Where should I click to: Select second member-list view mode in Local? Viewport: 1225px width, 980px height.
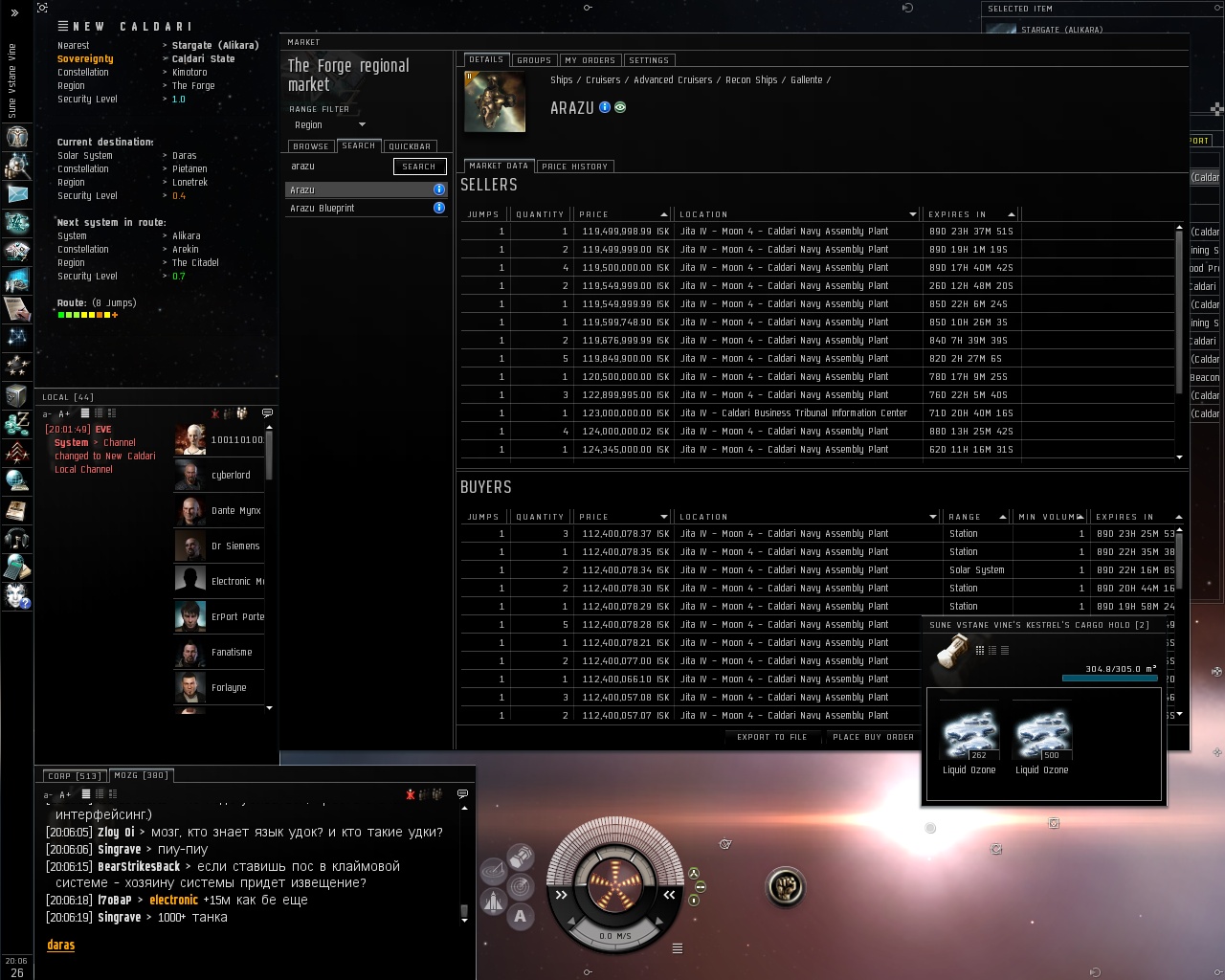pos(99,413)
